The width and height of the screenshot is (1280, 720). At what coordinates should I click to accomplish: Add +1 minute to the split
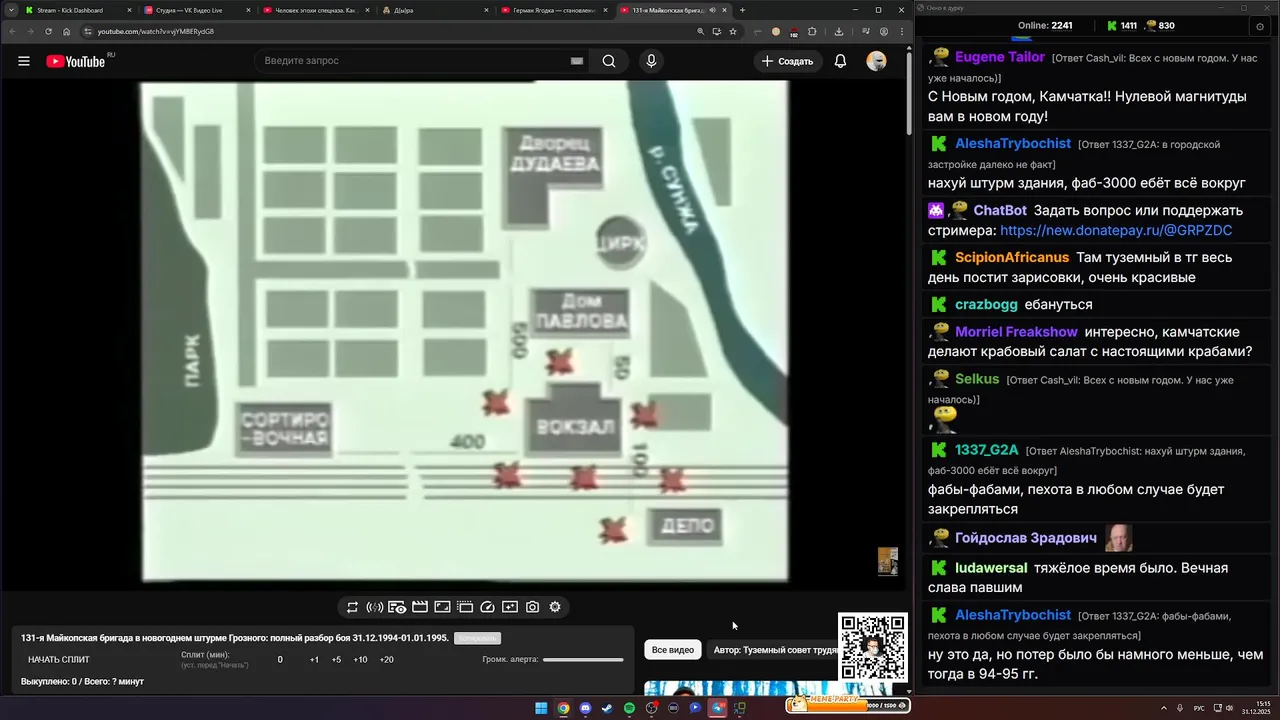point(314,660)
